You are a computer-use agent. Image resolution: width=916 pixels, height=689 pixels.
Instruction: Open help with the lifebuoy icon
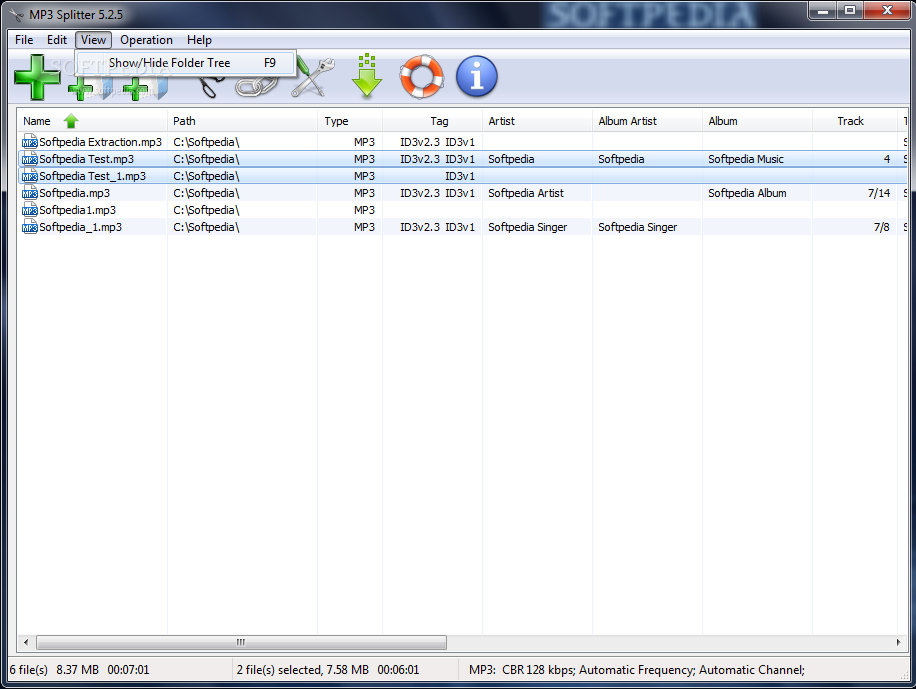[421, 77]
